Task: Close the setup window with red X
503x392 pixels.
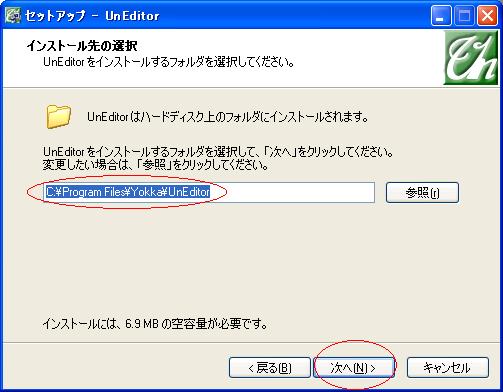Action: pyautogui.click(x=487, y=16)
